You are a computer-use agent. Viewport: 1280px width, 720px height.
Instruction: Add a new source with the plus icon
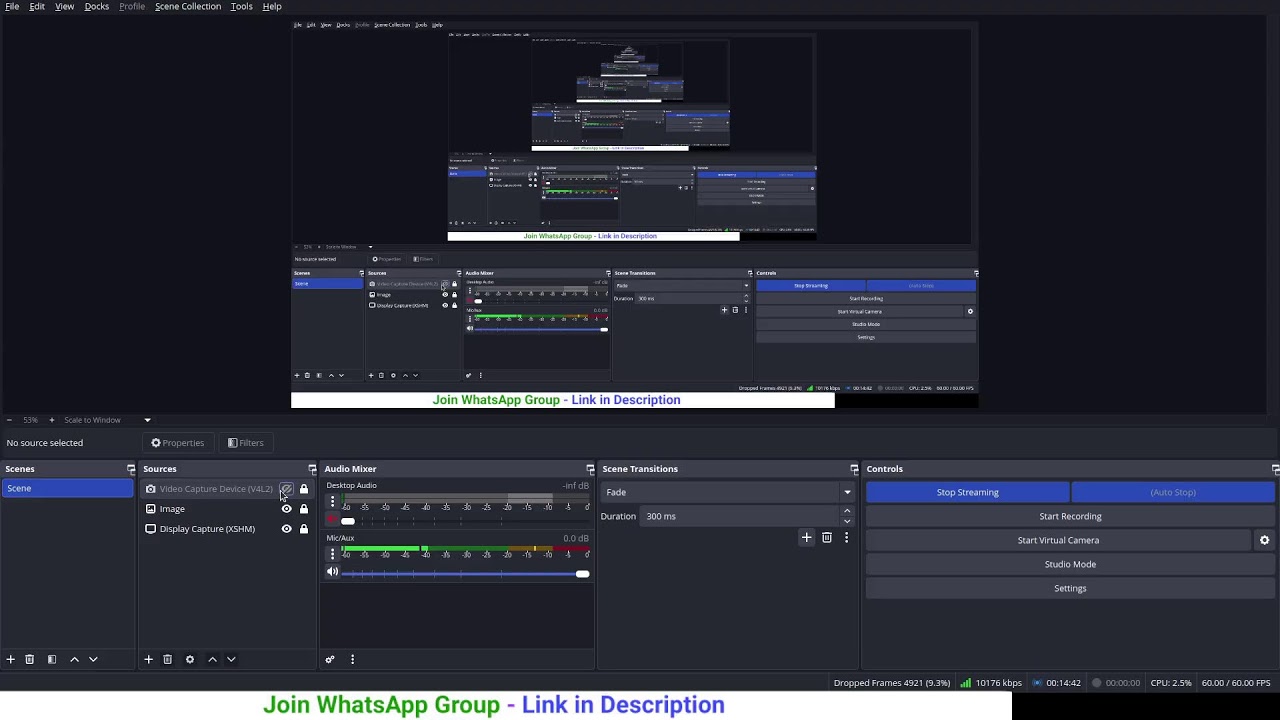click(x=148, y=659)
